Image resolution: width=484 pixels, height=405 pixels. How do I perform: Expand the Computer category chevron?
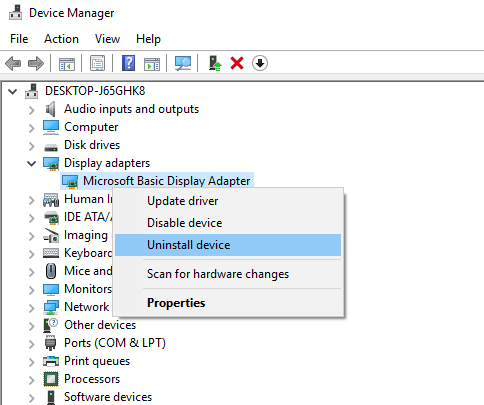coord(31,128)
